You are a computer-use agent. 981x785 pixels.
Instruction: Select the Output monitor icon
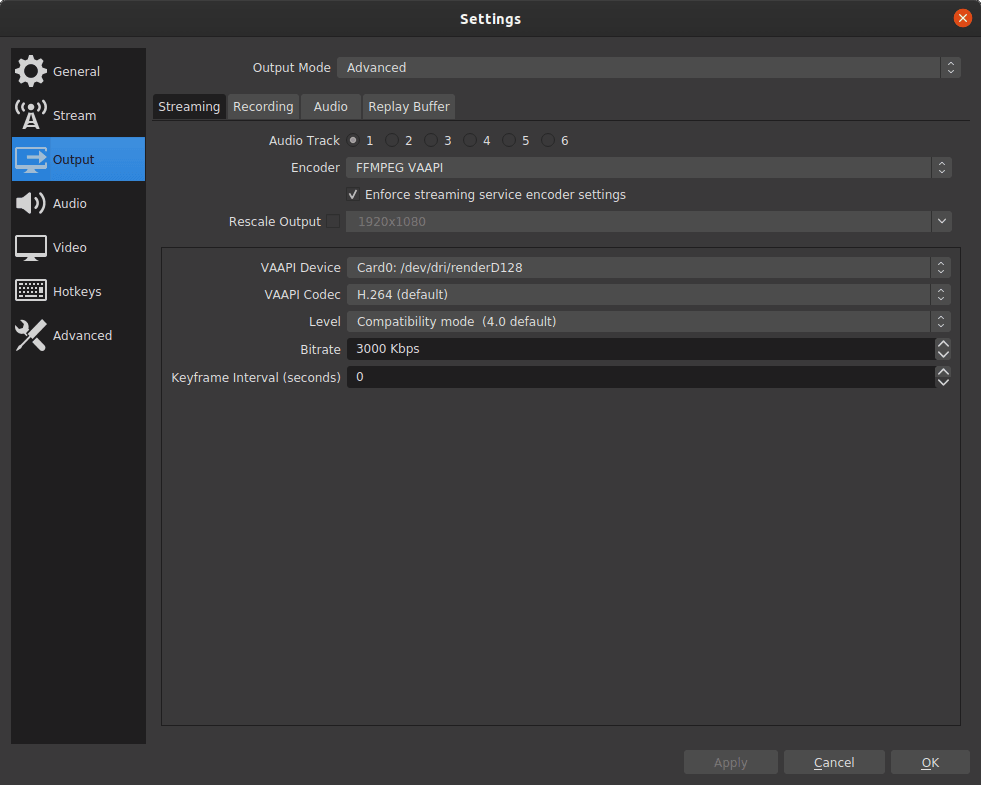[x=31, y=160]
